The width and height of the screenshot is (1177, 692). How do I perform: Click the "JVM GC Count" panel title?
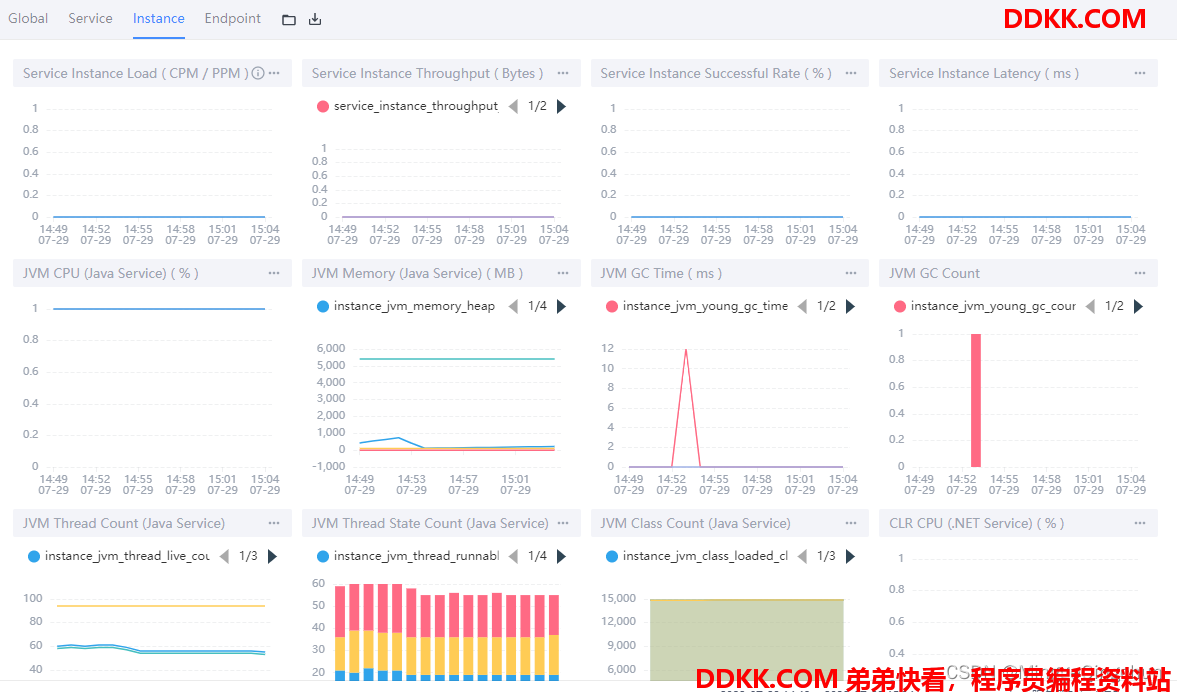(x=935, y=274)
